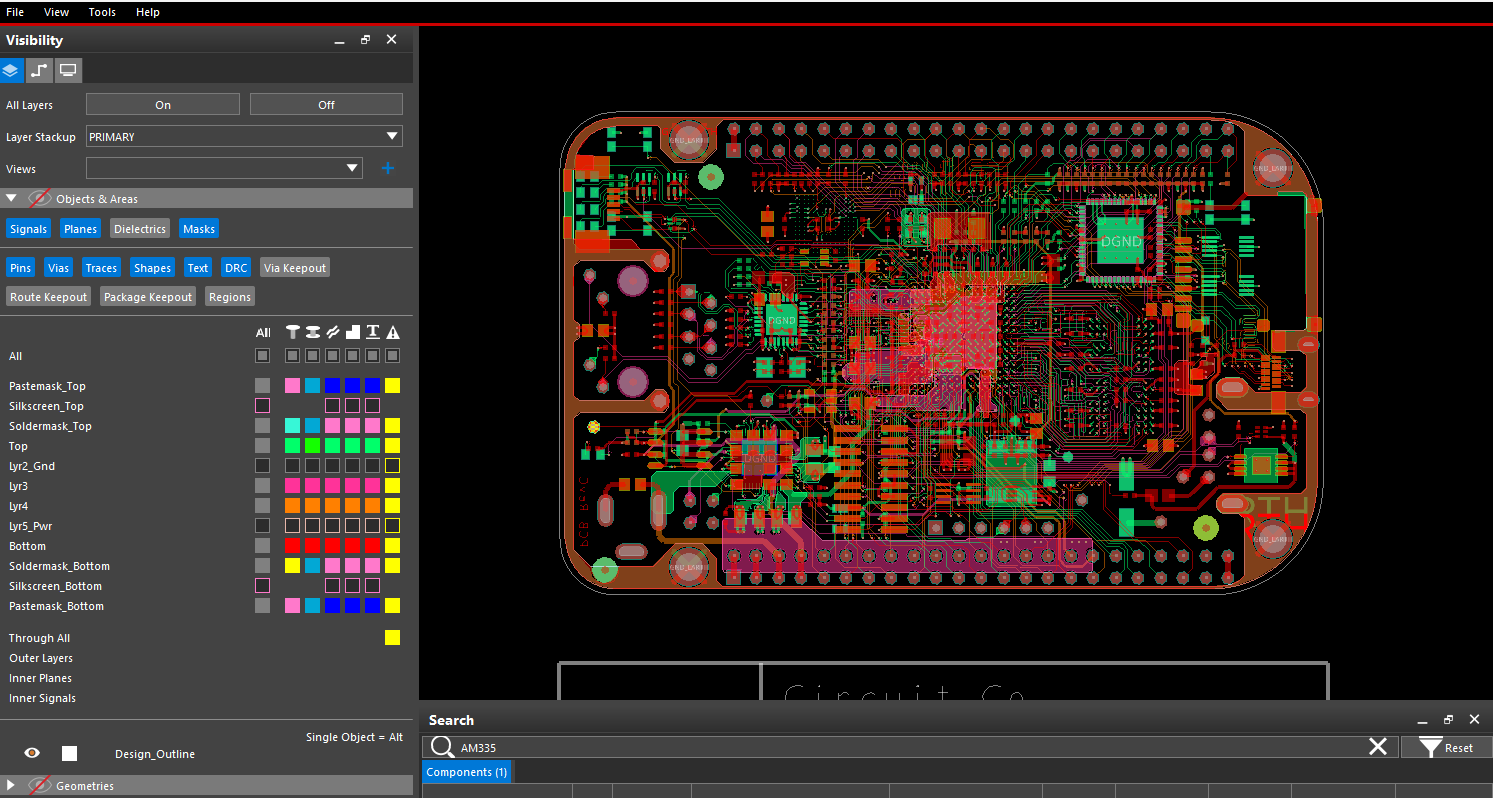
Task: Click the Bottom layer red Traces swatch
Action: (x=332, y=545)
